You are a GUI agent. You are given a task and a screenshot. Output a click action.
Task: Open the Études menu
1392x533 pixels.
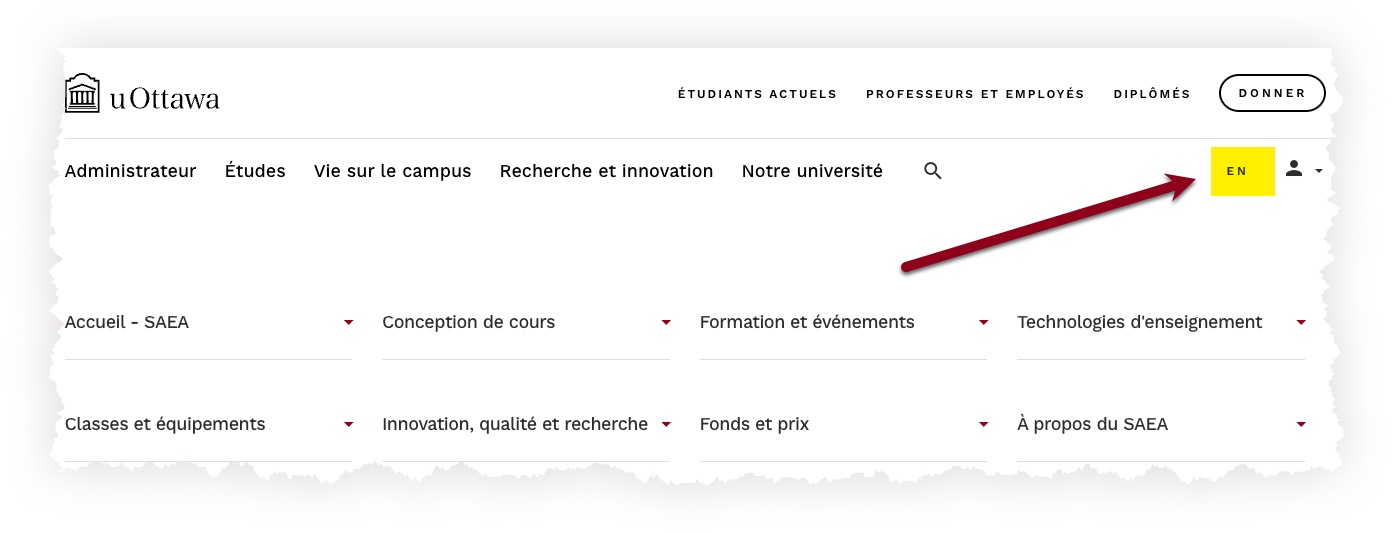coord(255,171)
